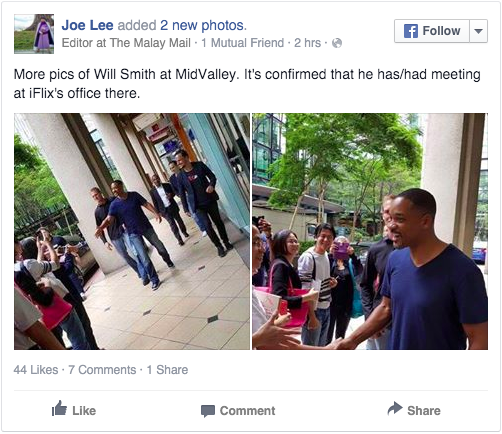Open Joe Lee's profile name link
Viewport: 502px width, 434px height.
(x=87, y=25)
